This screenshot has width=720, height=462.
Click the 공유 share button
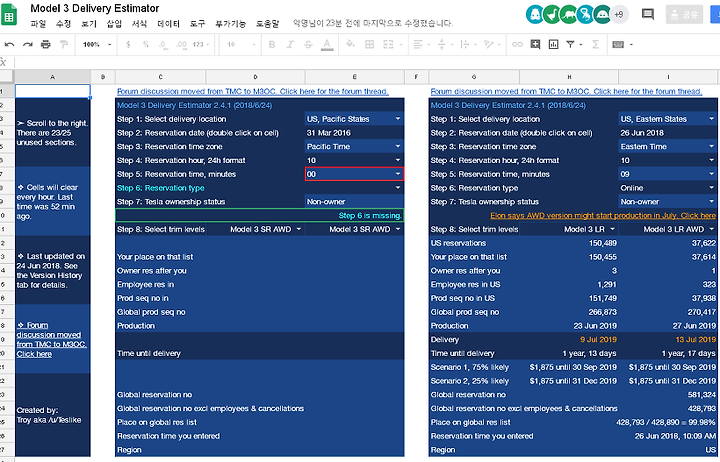point(684,15)
